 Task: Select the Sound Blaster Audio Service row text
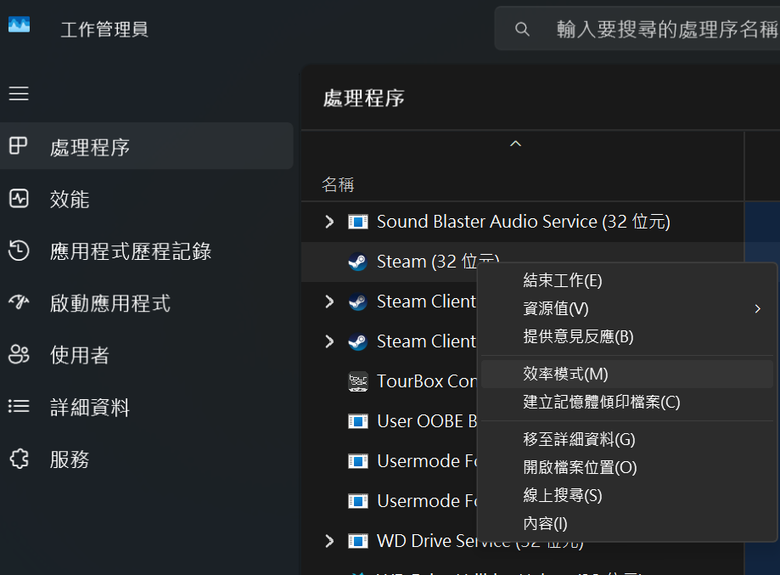523,222
